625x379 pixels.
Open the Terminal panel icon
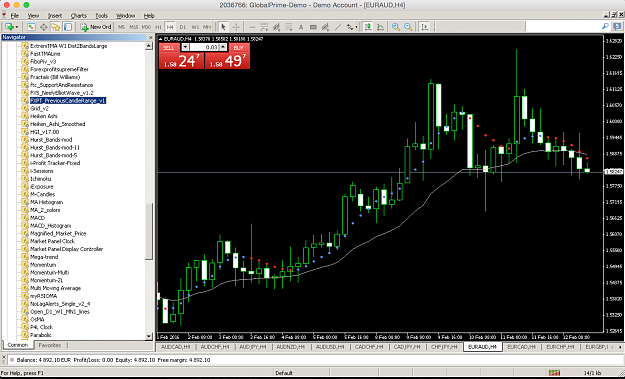[x=68, y=27]
